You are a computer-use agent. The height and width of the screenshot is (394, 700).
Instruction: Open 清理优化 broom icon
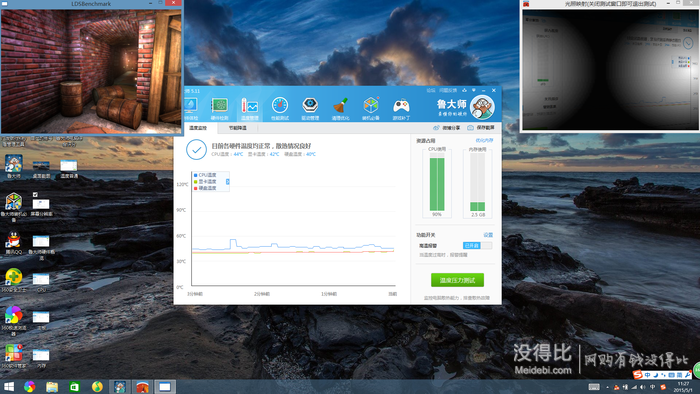340,109
